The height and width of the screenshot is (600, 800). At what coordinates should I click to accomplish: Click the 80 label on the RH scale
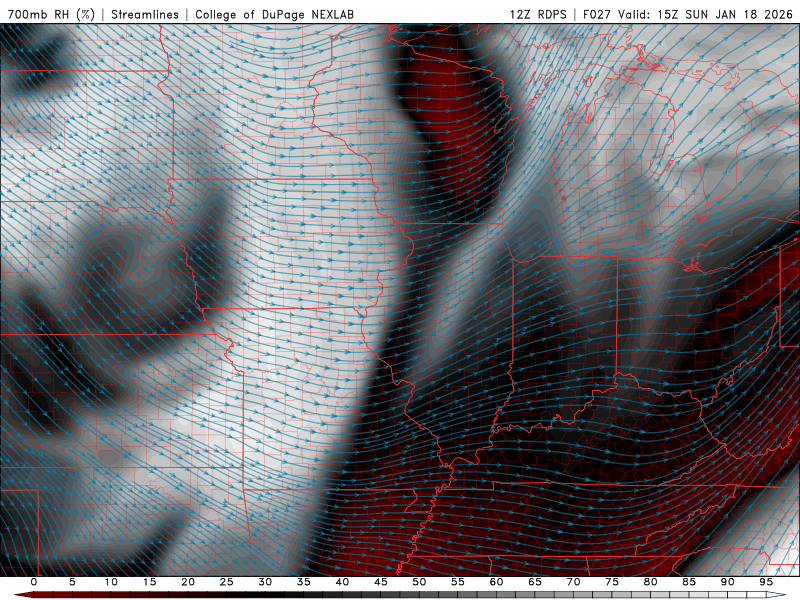click(x=650, y=582)
